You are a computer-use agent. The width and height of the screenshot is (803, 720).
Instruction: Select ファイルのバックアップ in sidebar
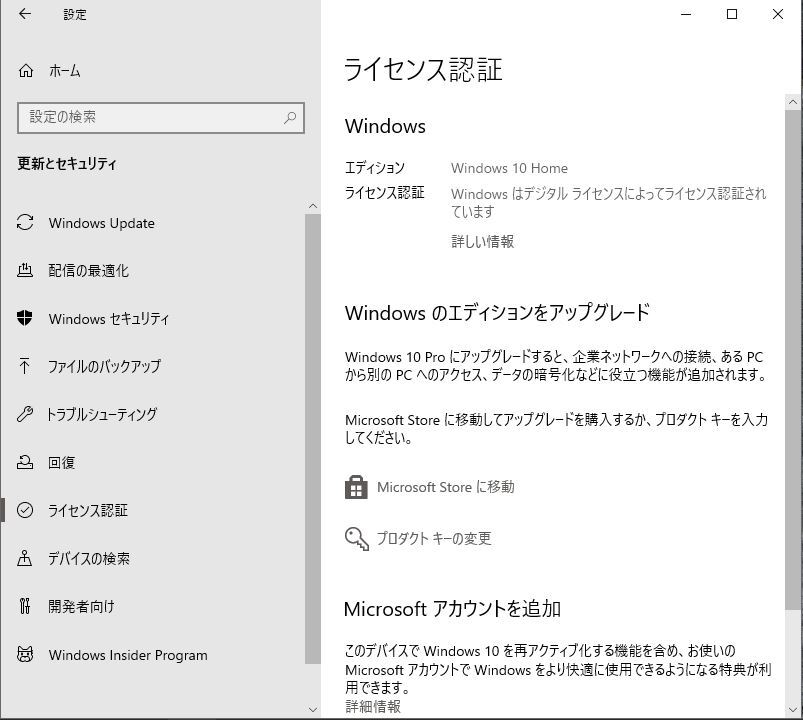[104, 366]
